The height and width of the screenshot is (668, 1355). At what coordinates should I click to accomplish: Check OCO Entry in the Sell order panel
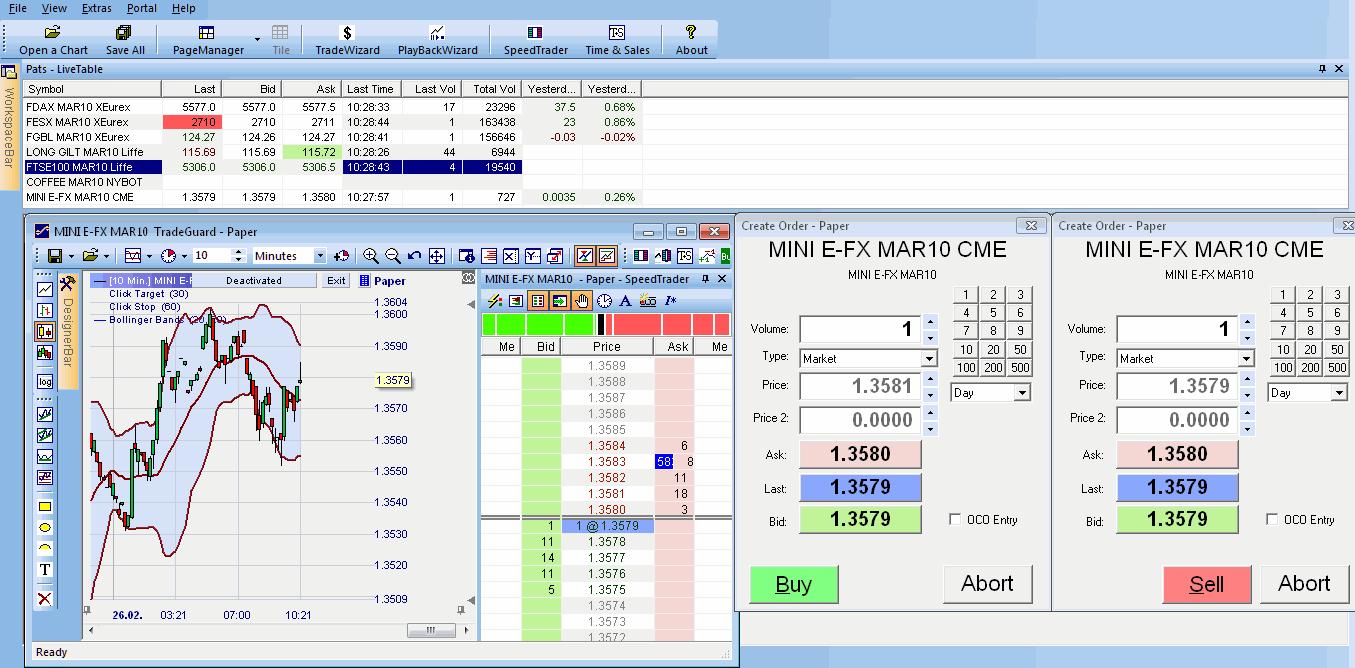tap(1272, 519)
